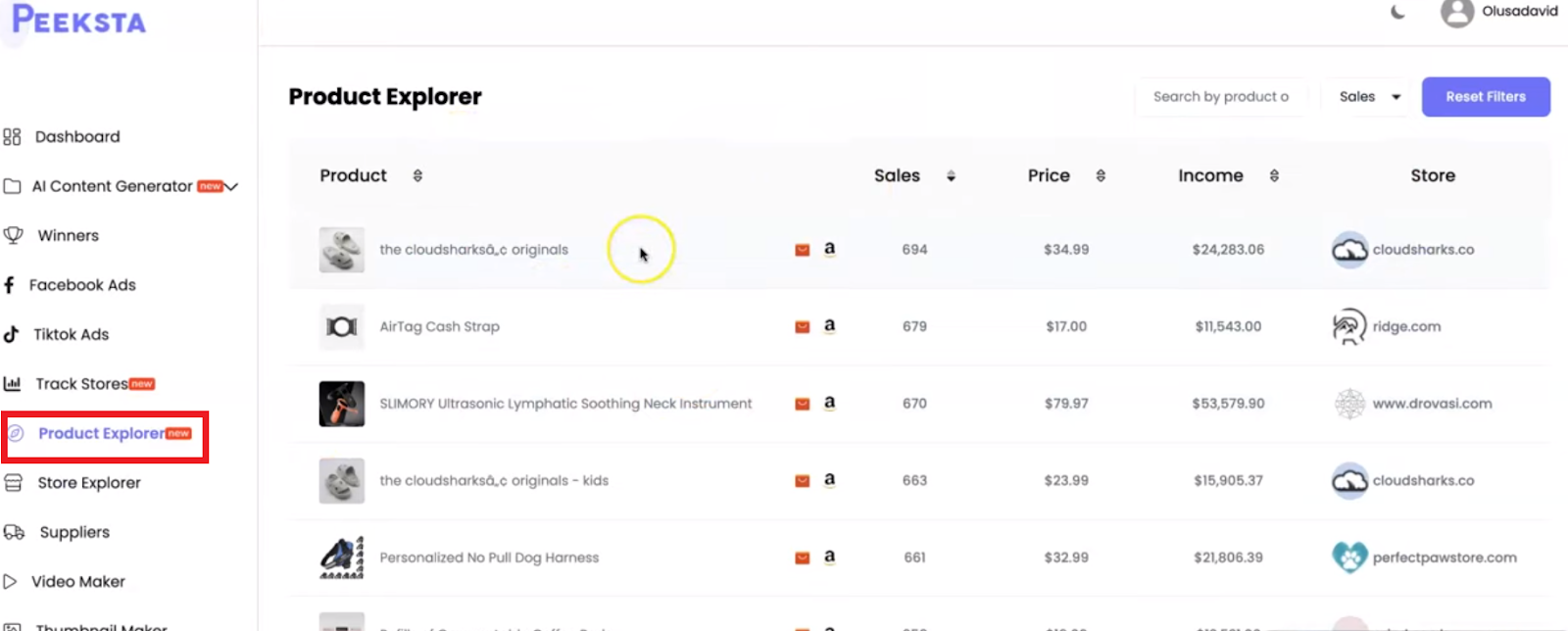Open Track Stores section
The height and width of the screenshot is (631, 1568).
tap(81, 384)
